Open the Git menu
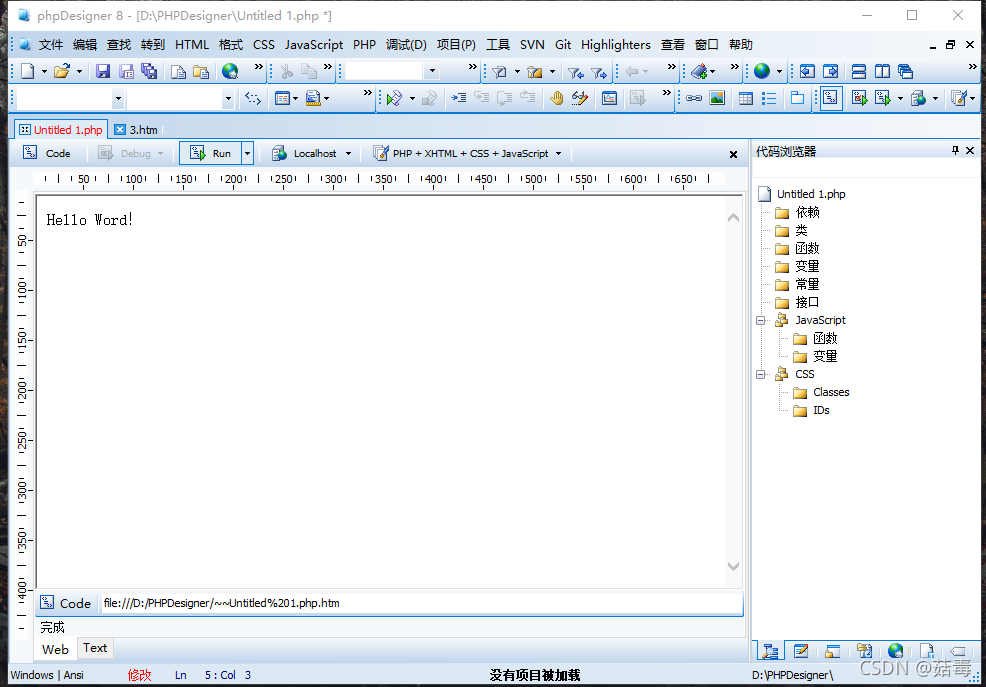The width and height of the screenshot is (986, 687). (x=563, y=45)
